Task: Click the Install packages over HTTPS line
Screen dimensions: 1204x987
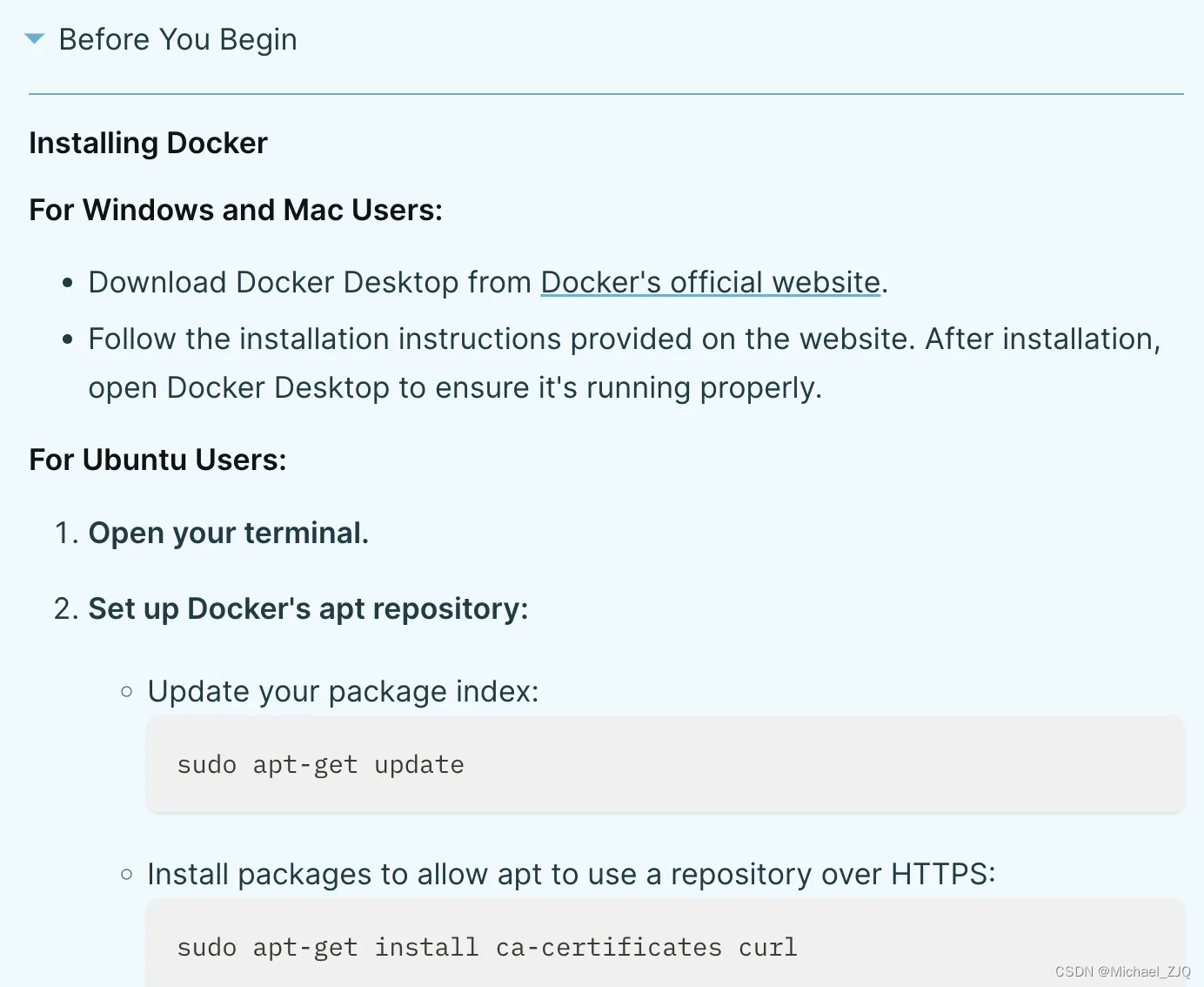Action: pyautogui.click(x=571, y=874)
